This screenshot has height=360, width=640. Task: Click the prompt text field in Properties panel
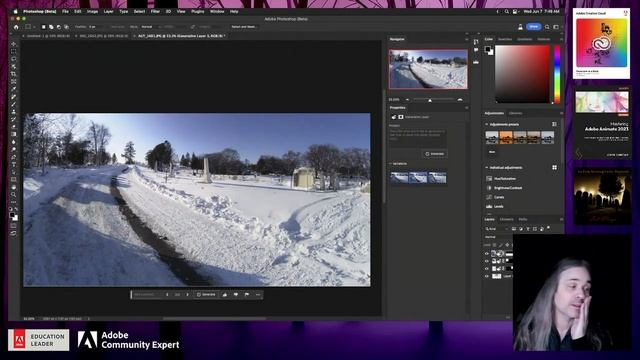(417, 138)
